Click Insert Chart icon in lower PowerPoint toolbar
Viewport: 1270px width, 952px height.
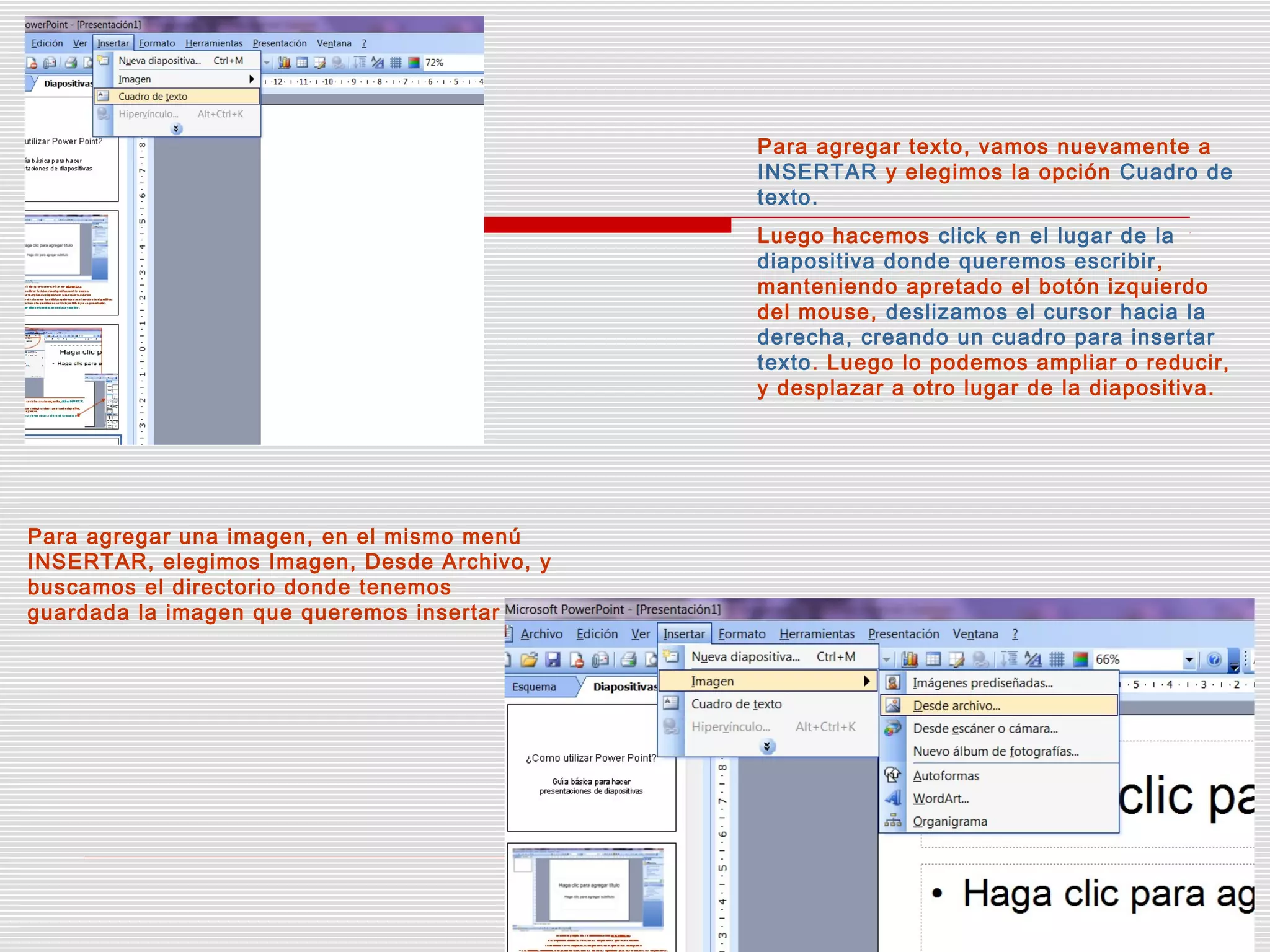coord(910,659)
